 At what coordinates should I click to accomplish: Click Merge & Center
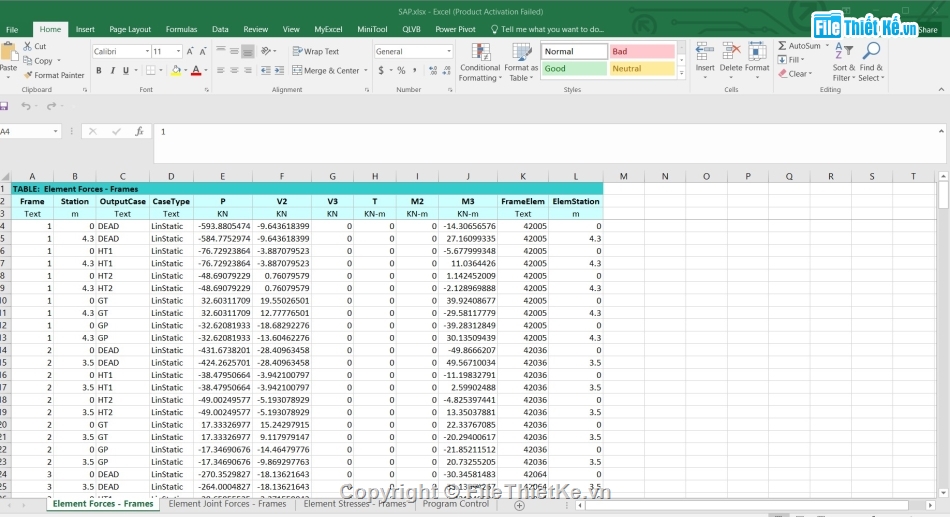pos(326,70)
